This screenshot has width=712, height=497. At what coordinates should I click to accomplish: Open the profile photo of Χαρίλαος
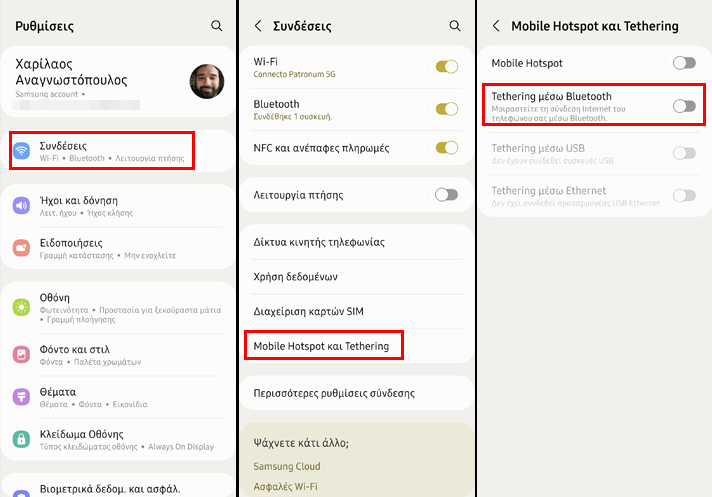(207, 81)
